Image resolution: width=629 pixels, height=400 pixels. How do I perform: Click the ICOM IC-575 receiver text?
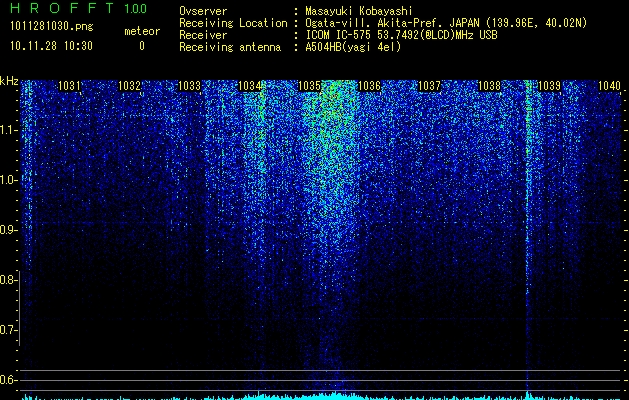tap(401, 35)
